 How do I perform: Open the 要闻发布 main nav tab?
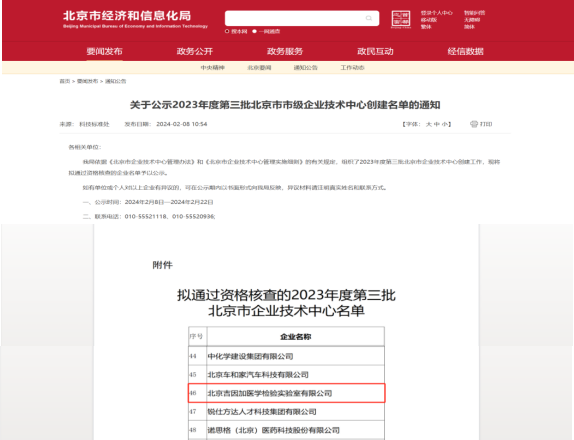tap(104, 51)
